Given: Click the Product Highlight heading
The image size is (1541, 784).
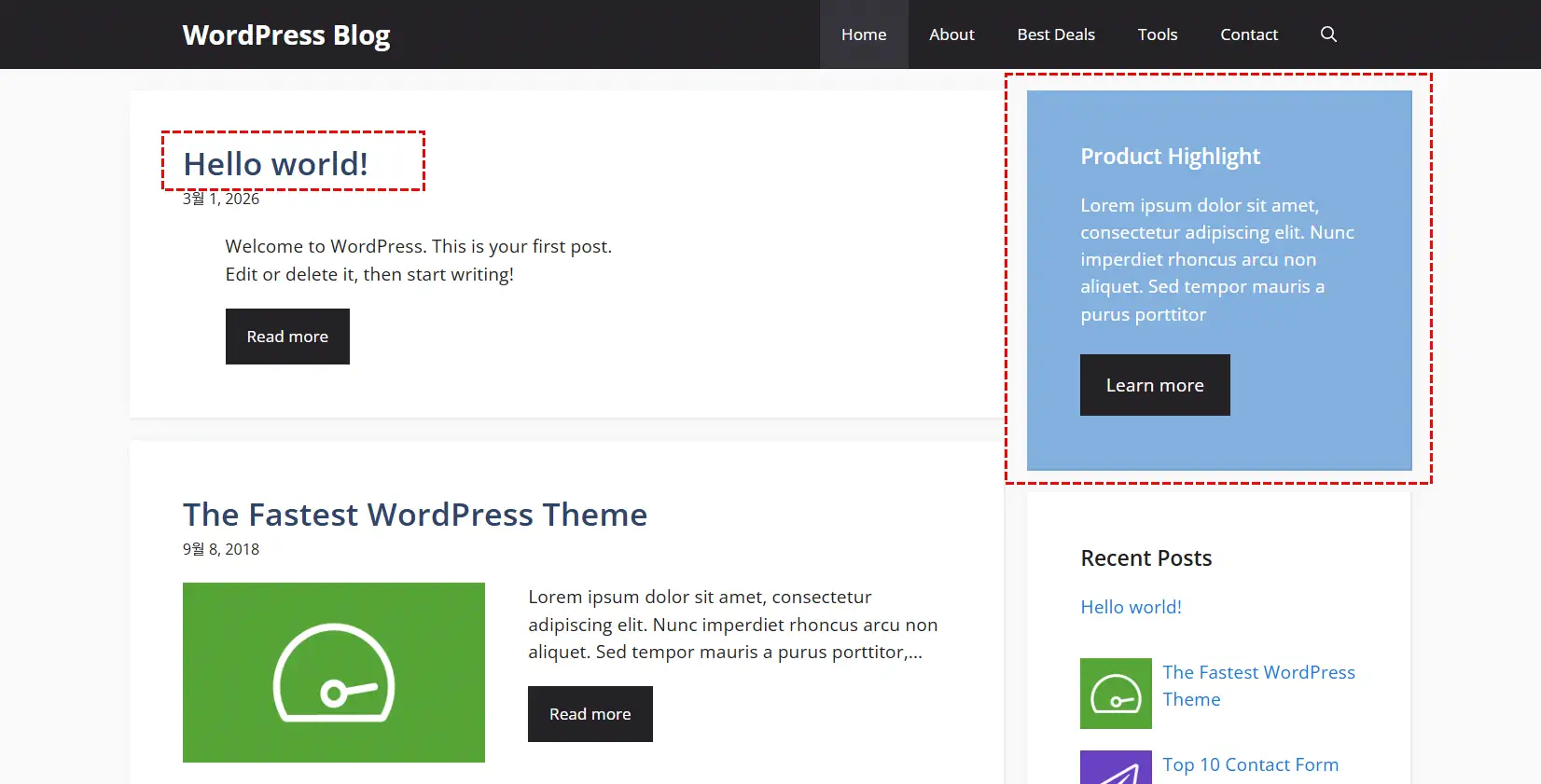Looking at the screenshot, I should coord(1170,157).
